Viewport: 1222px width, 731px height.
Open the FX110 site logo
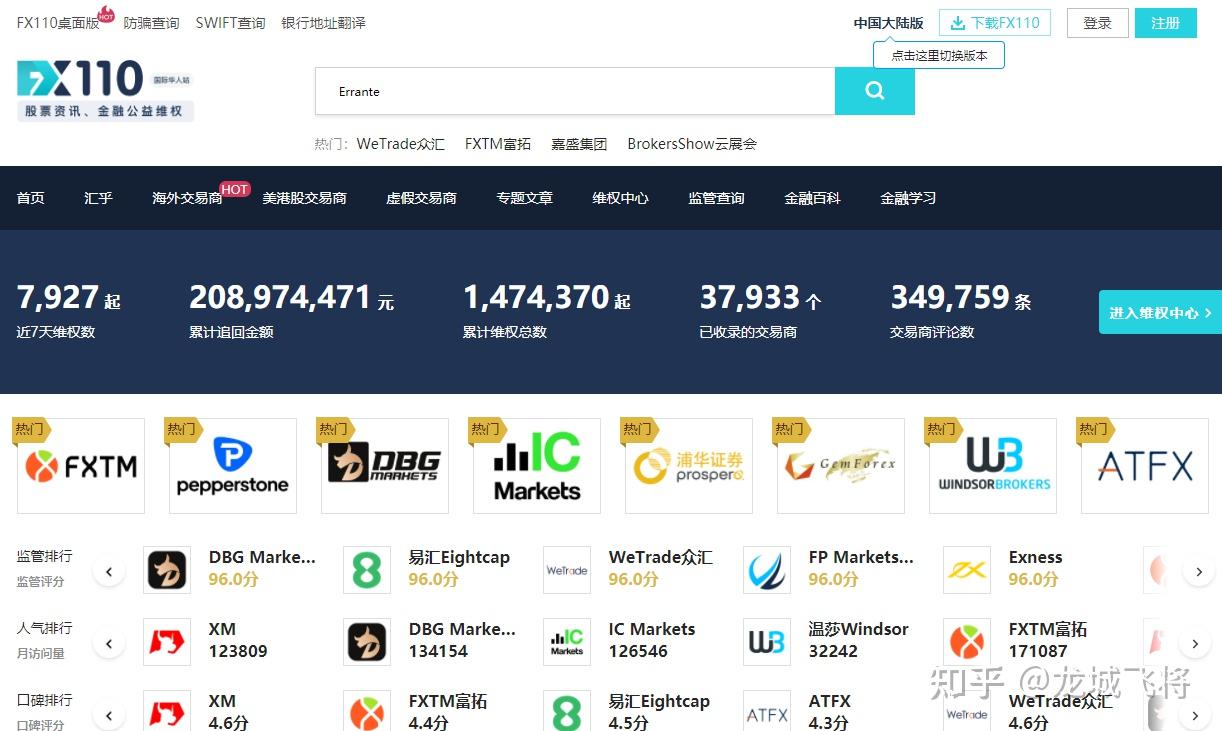pyautogui.click(x=105, y=90)
